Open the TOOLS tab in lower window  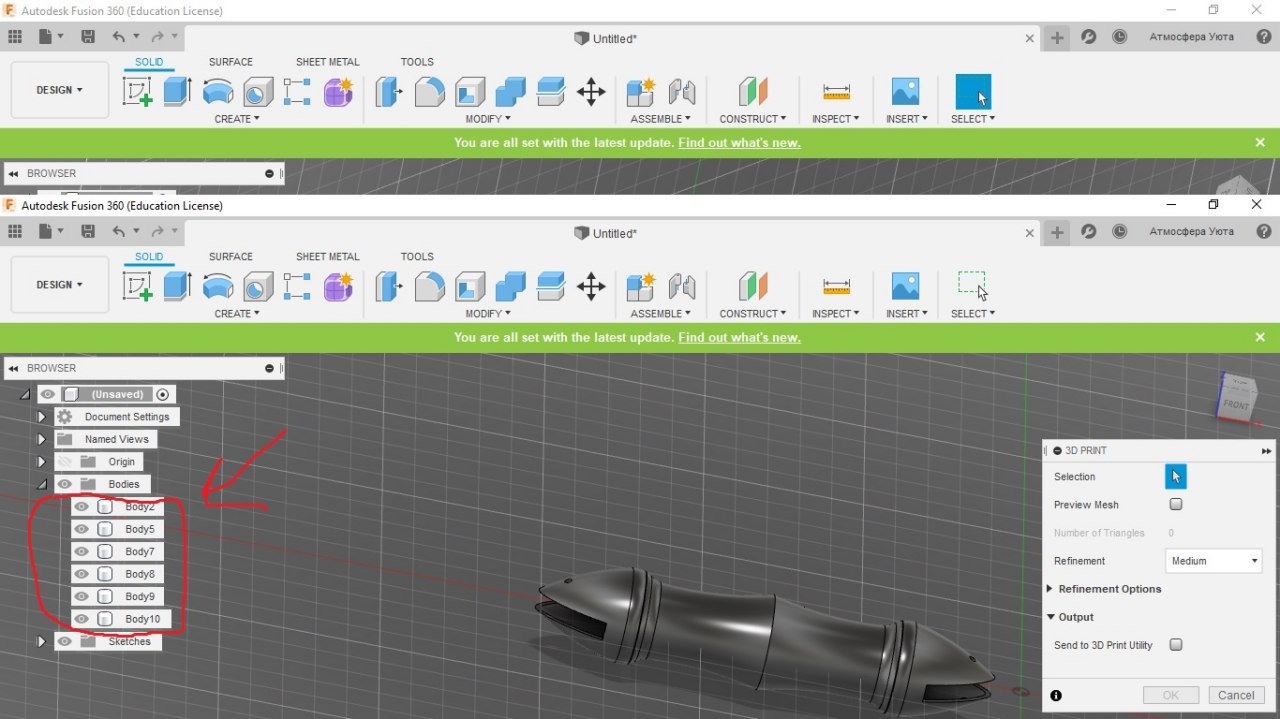coord(417,256)
